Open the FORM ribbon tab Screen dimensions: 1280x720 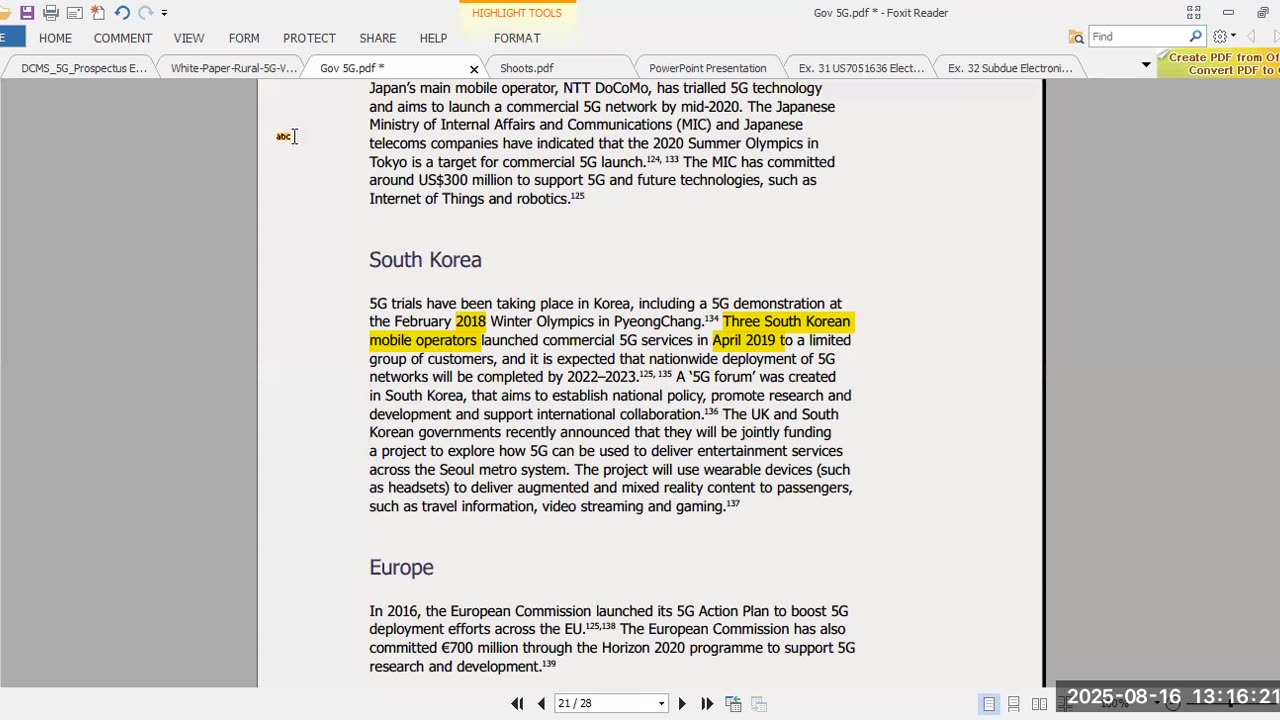coord(244,38)
